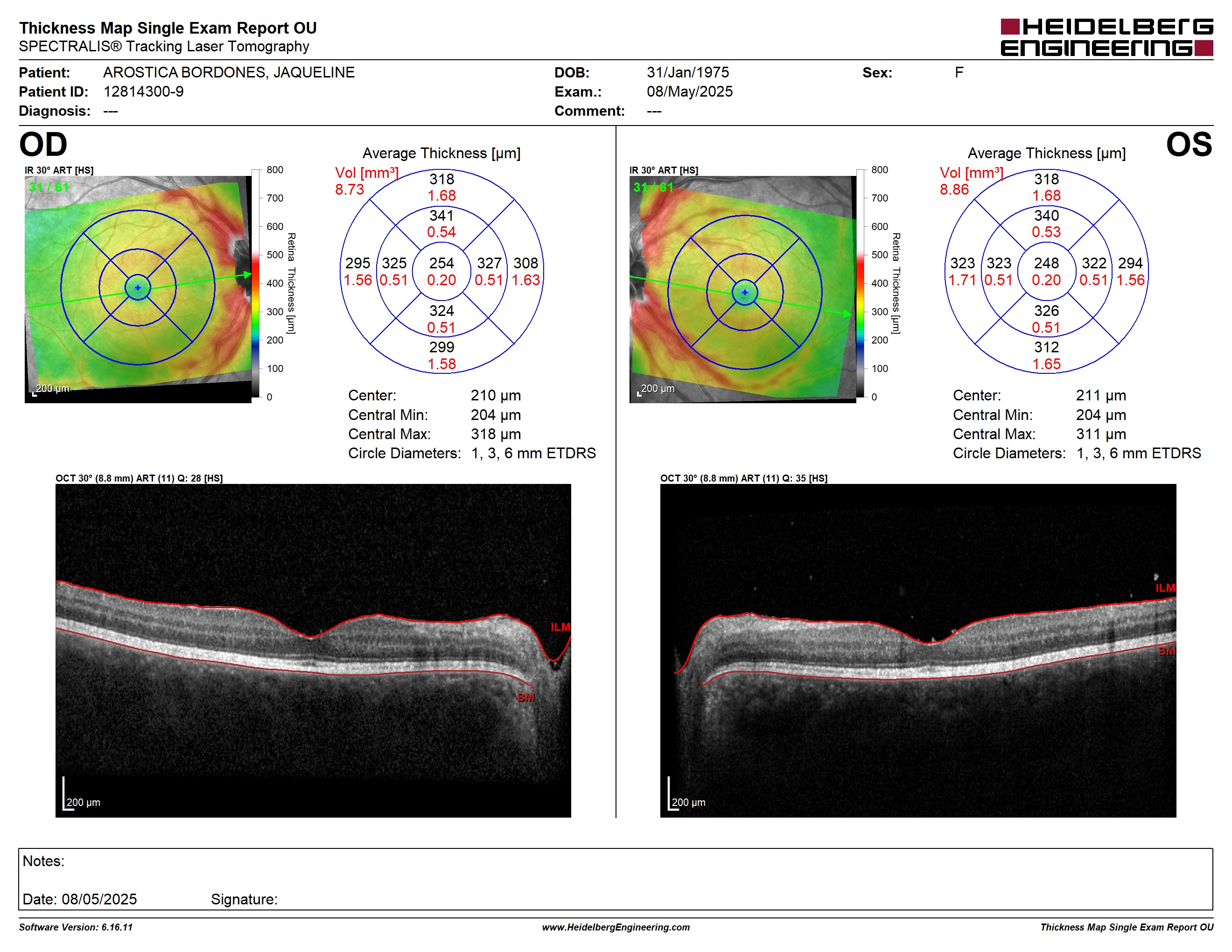
Task: Click the OD OCT B-scan image
Action: coord(313,650)
